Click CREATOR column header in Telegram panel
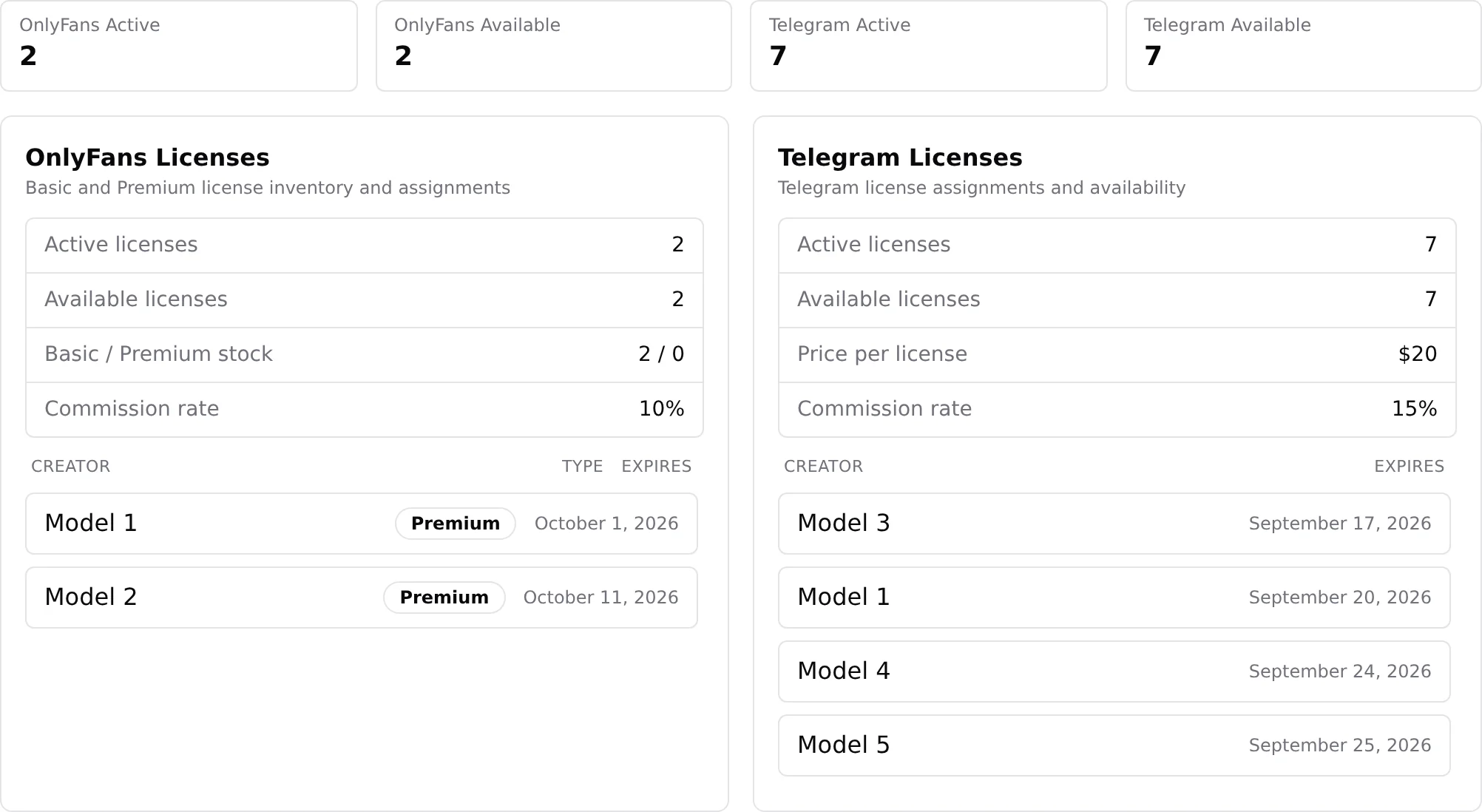This screenshot has width=1482, height=812. coord(823,467)
